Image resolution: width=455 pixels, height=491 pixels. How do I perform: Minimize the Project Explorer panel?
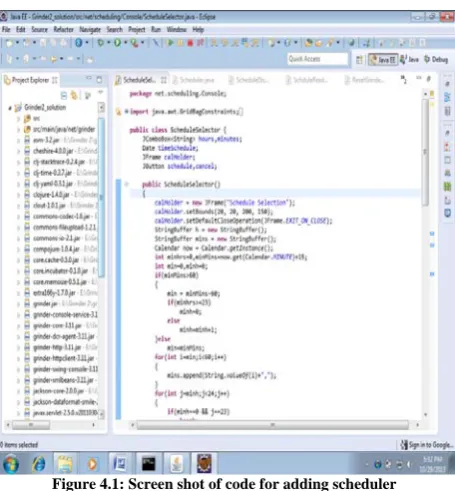tap(89, 78)
